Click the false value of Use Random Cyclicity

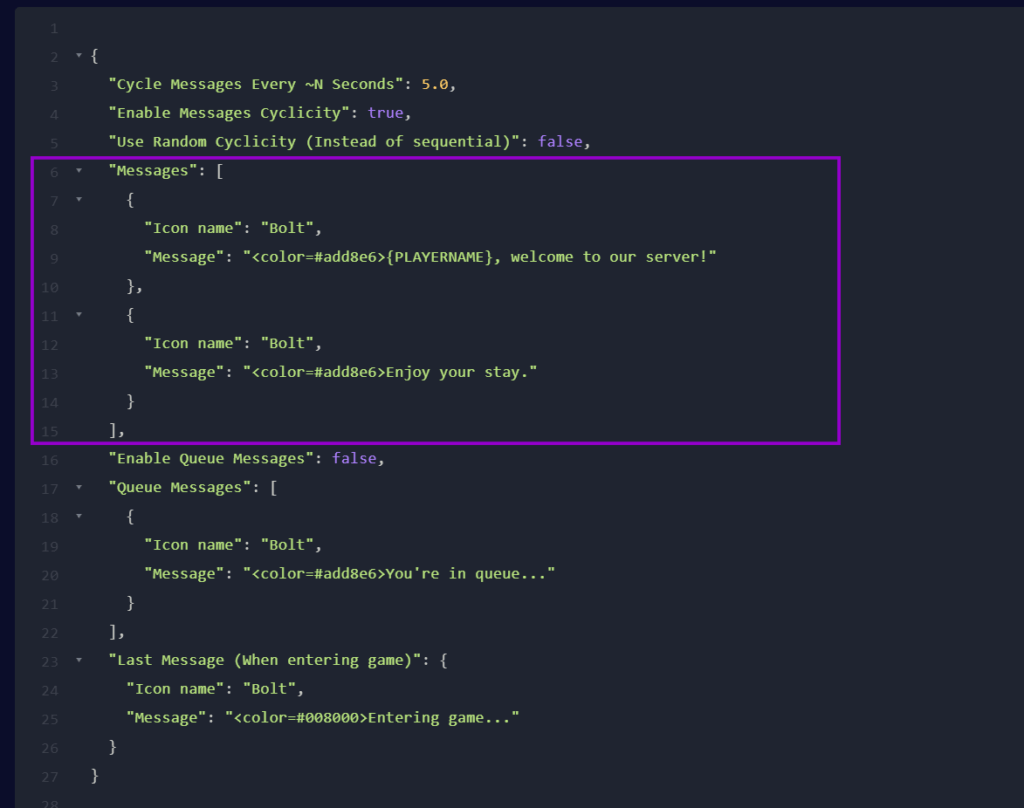tap(560, 142)
